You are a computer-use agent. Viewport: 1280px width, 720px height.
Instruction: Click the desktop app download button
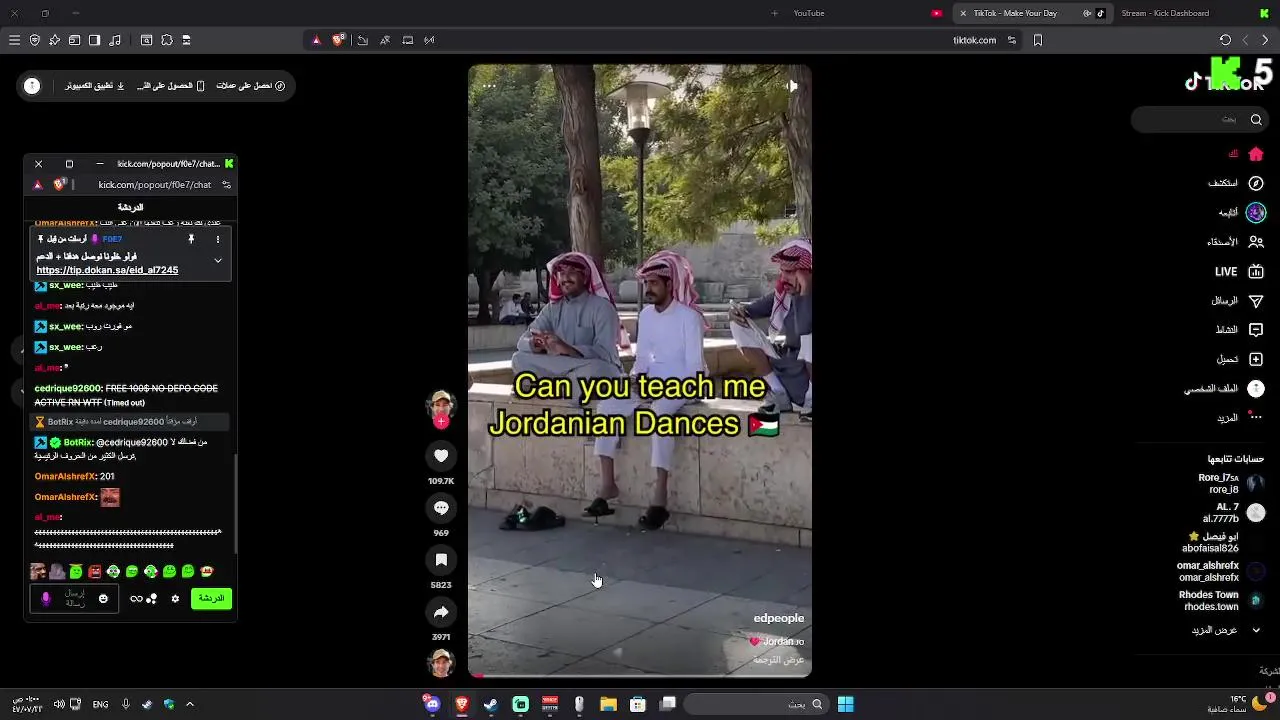95,86
